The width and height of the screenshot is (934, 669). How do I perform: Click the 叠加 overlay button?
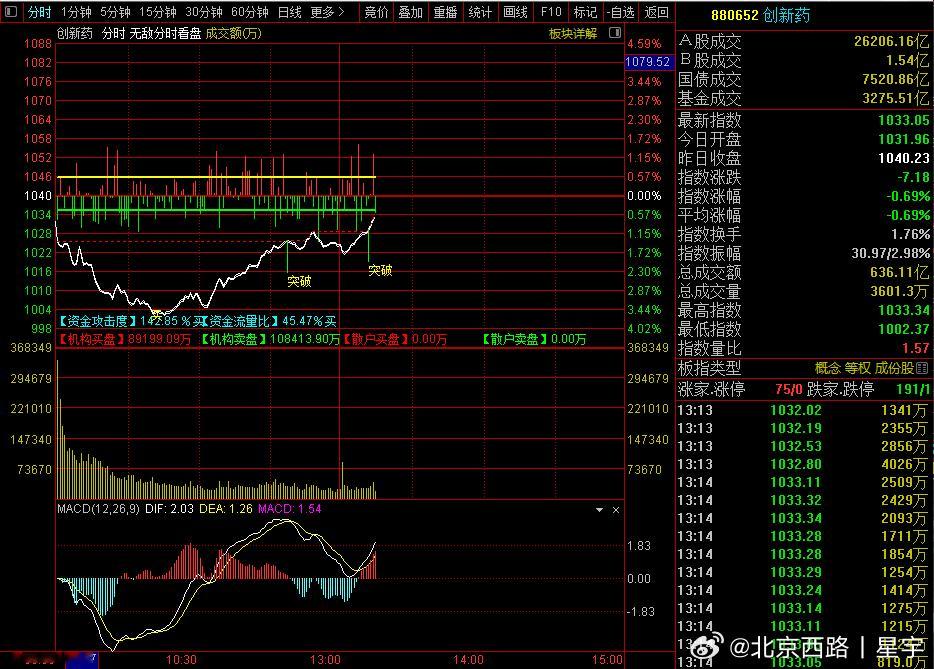(410, 12)
